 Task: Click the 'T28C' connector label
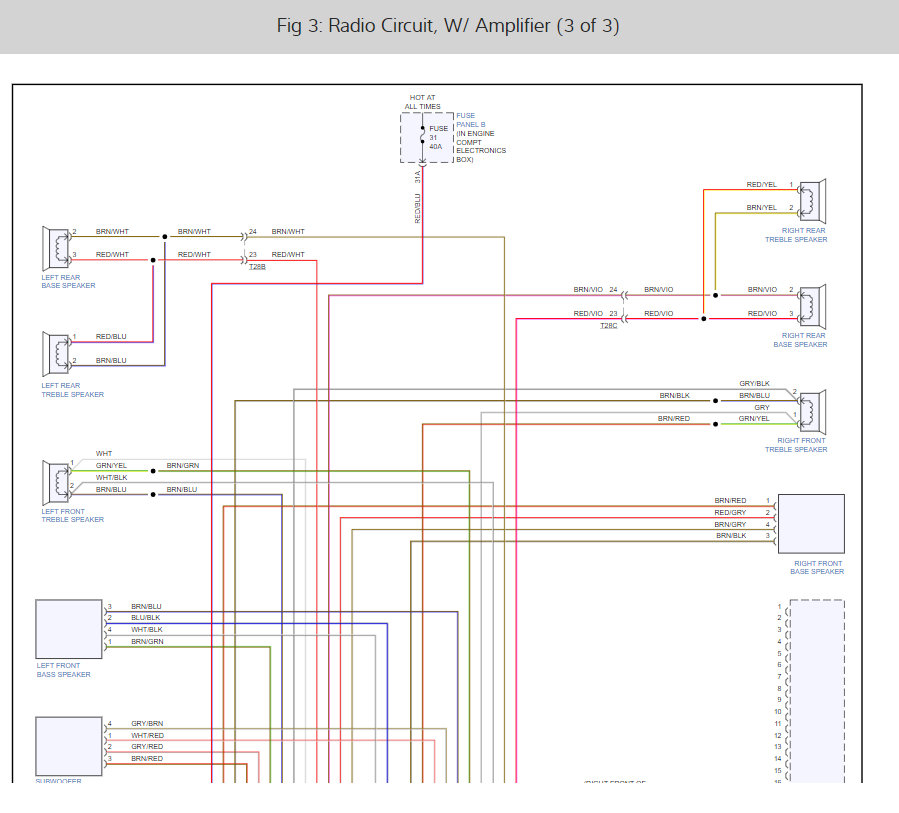(x=608, y=326)
